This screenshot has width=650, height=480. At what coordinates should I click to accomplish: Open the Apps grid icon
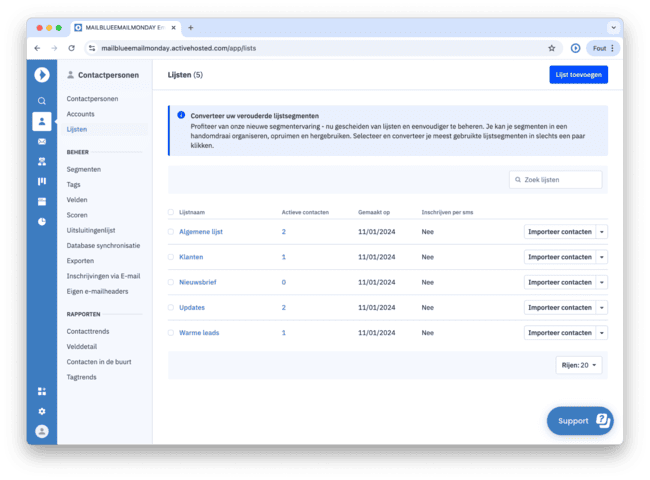tap(42, 391)
